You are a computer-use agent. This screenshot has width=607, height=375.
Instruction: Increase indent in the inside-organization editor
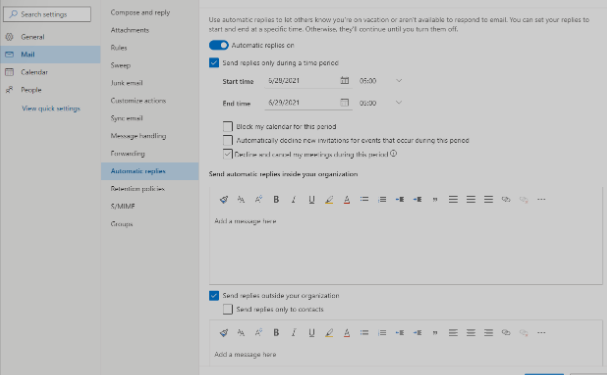(x=417, y=200)
